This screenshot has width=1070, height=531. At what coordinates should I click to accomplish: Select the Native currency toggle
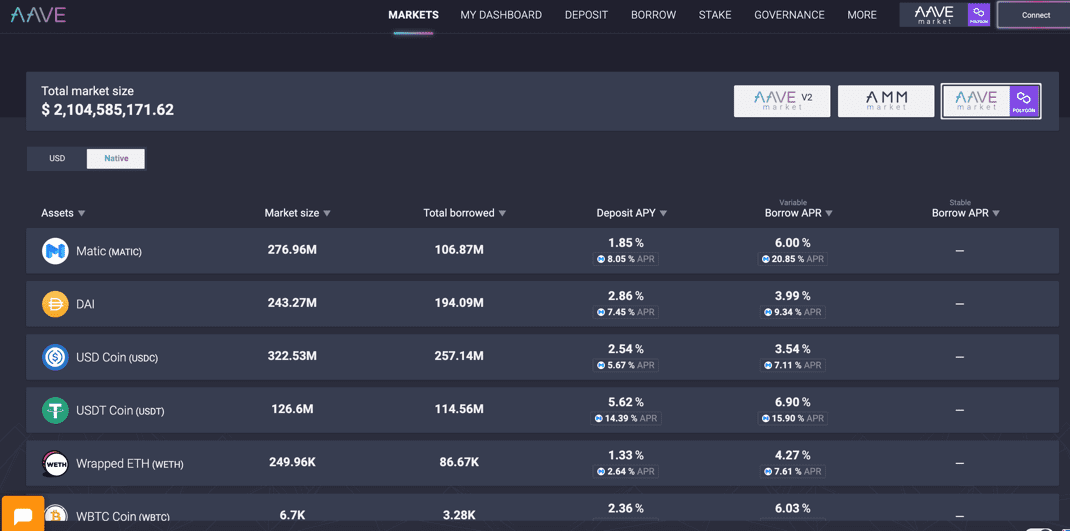pos(115,158)
